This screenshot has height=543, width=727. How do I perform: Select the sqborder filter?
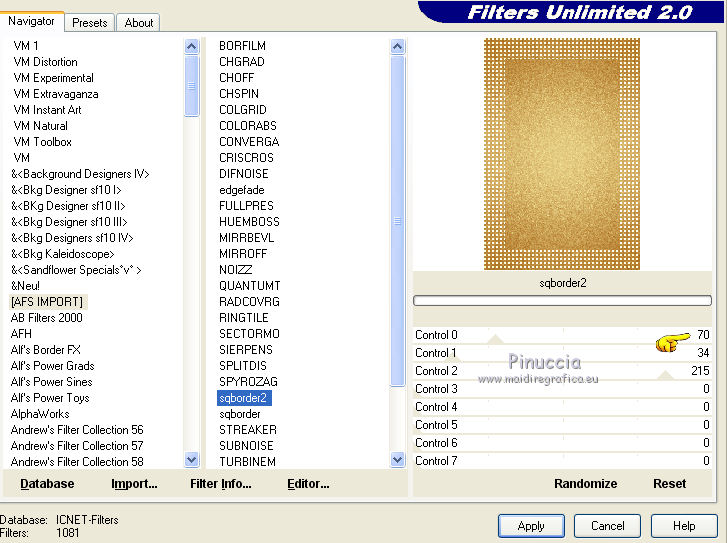point(239,414)
